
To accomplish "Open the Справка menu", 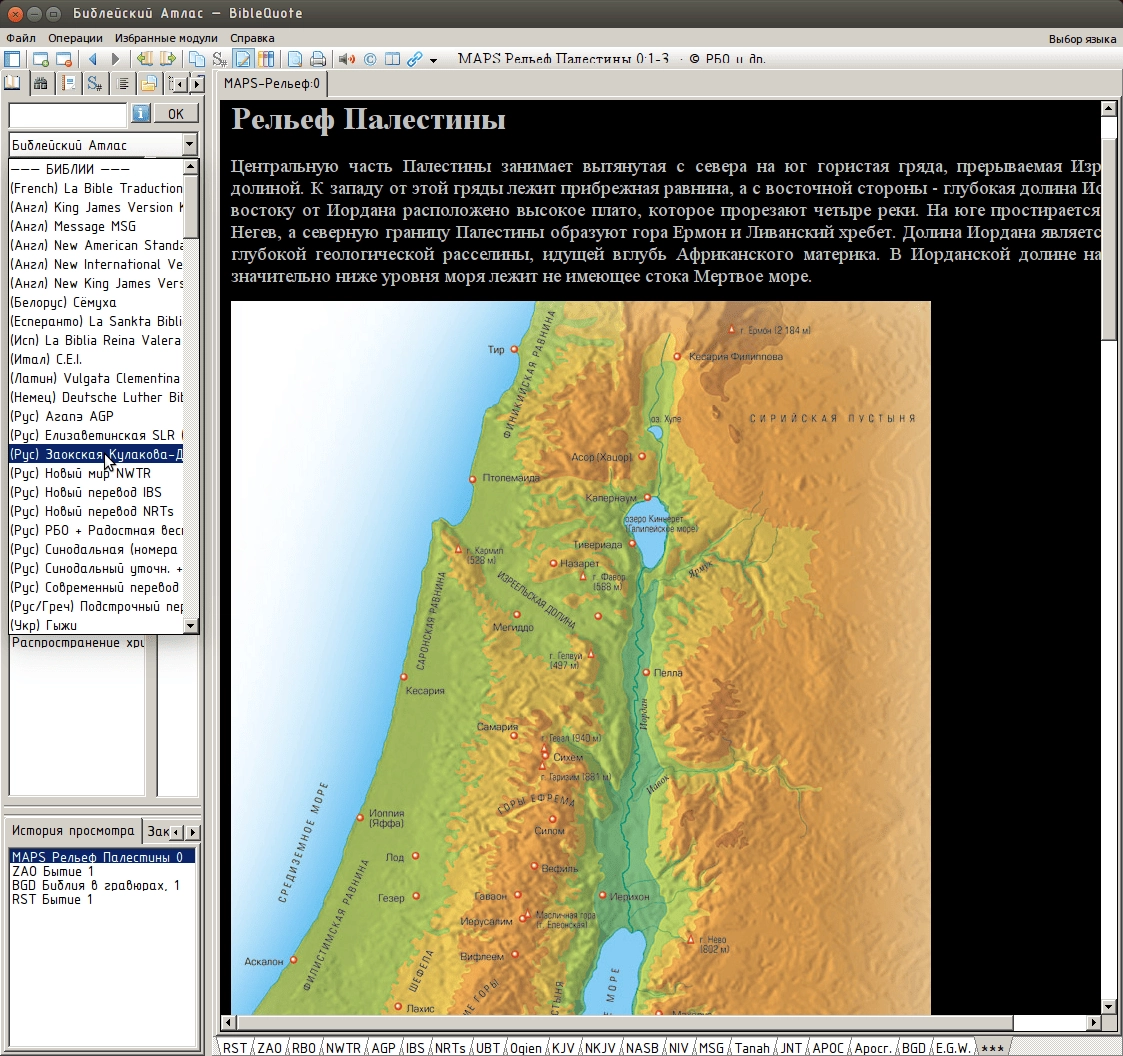I will (x=252, y=38).
